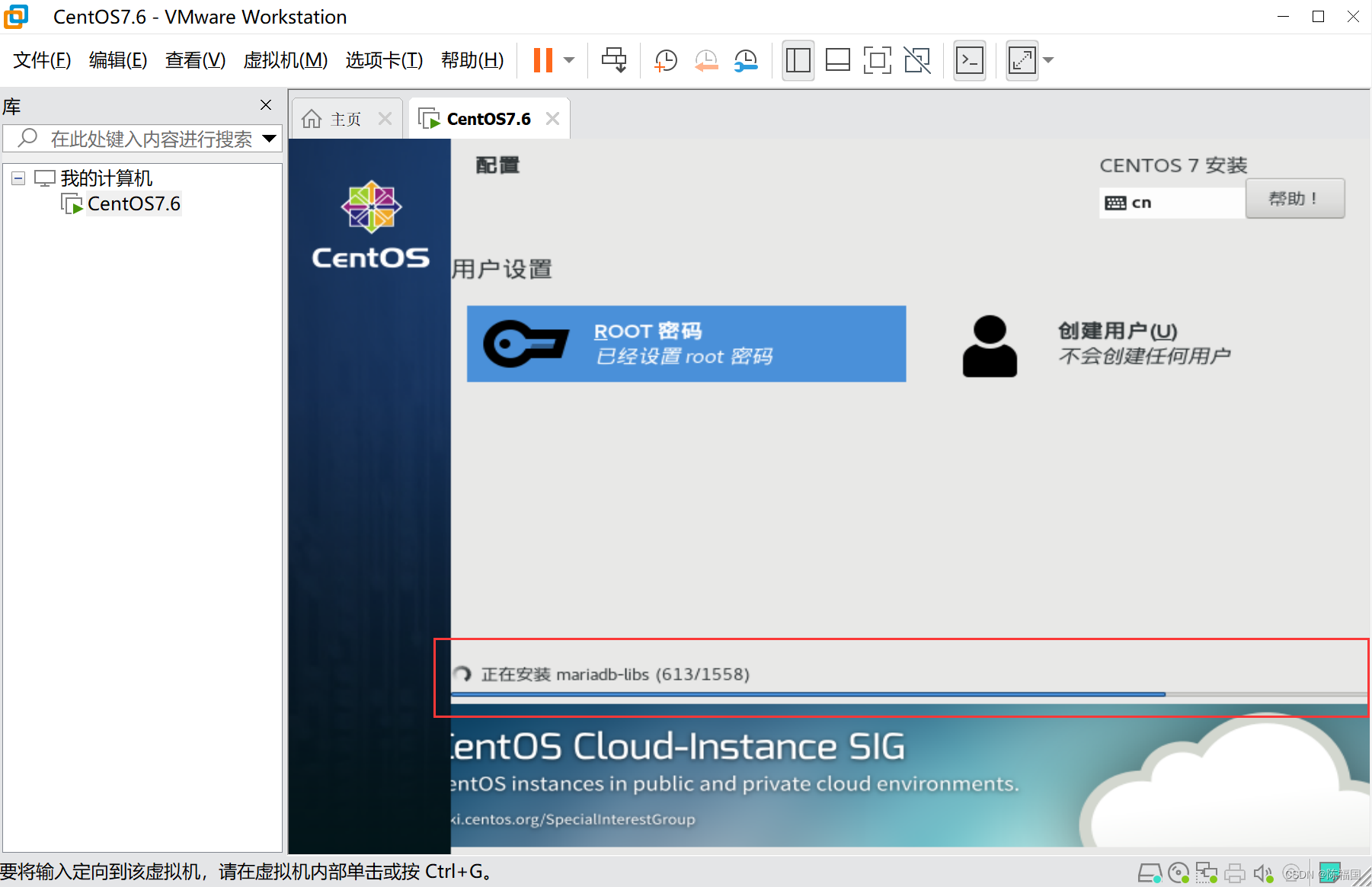This screenshot has height=887, width=1372.
Task: Take a snapshot with the clock-plus icon
Action: [666, 60]
